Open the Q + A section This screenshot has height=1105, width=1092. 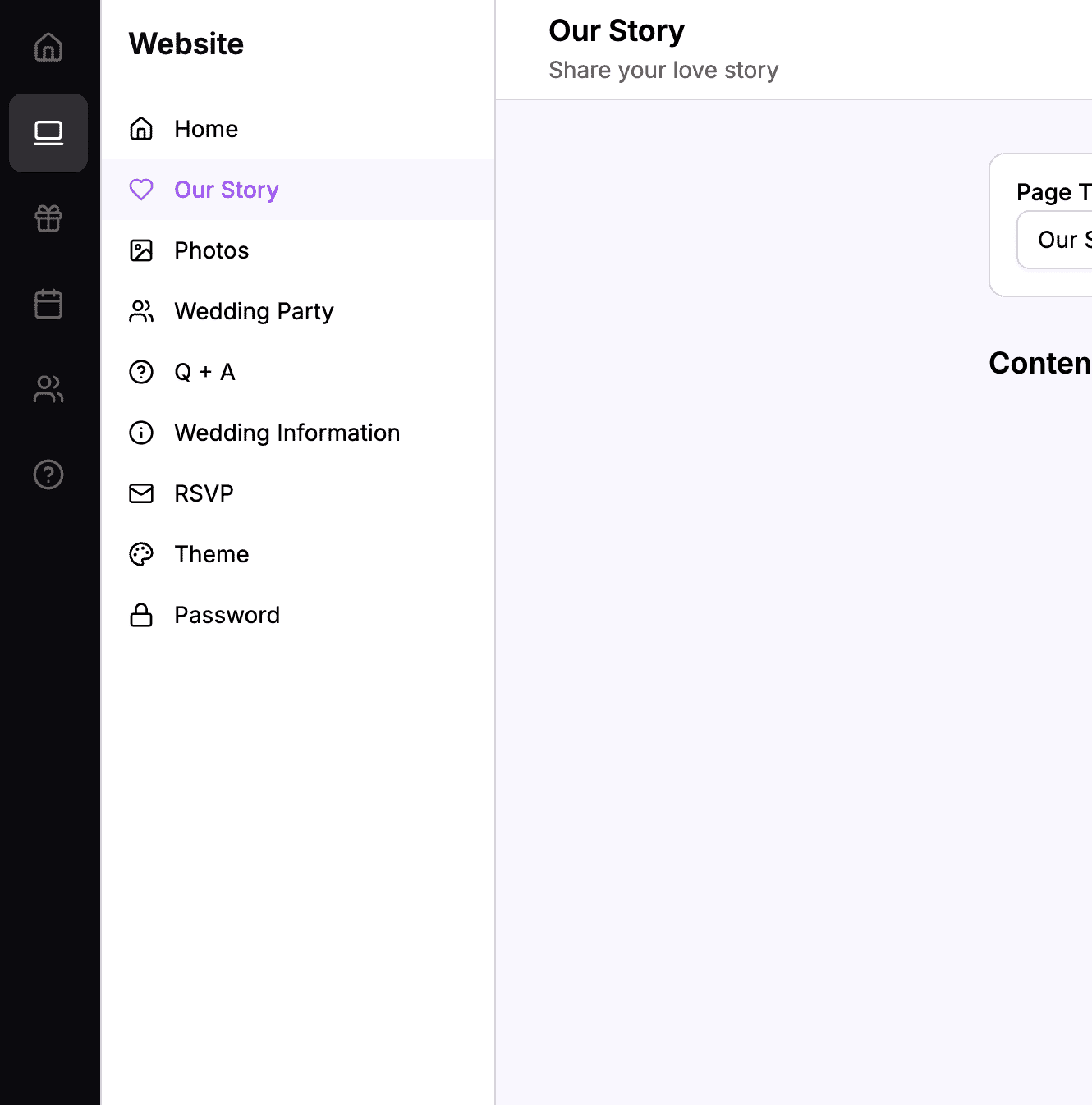point(204,372)
